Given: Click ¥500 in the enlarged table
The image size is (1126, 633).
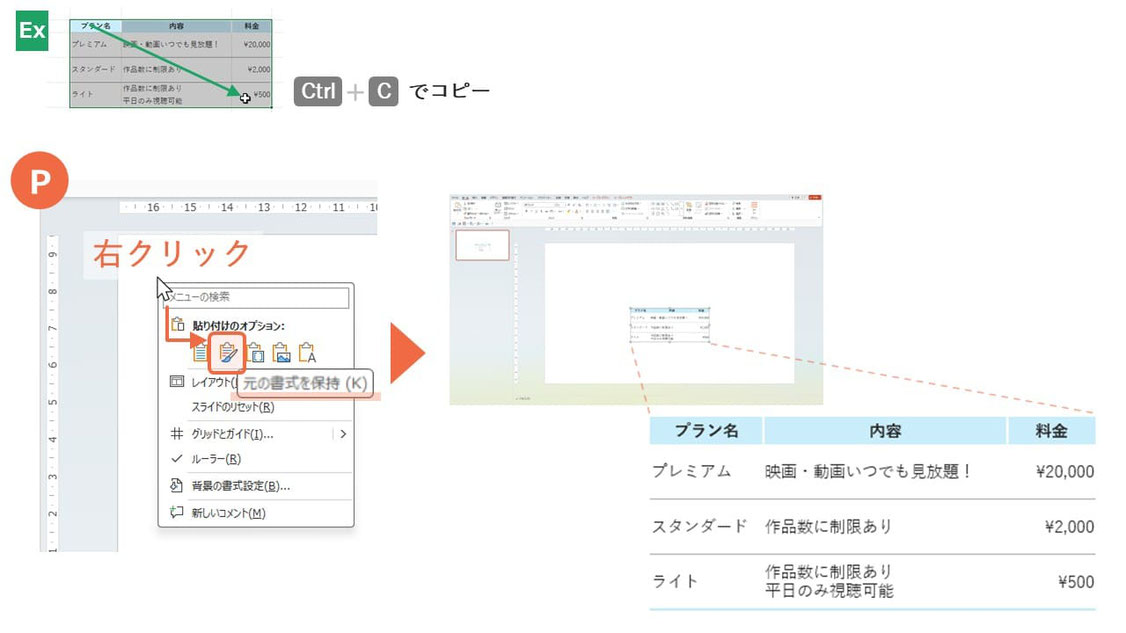Looking at the screenshot, I should tap(1076, 582).
